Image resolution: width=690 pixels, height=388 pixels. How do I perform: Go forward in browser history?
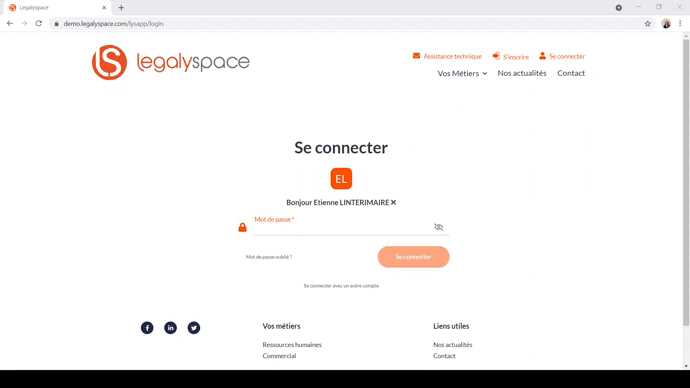[24, 23]
